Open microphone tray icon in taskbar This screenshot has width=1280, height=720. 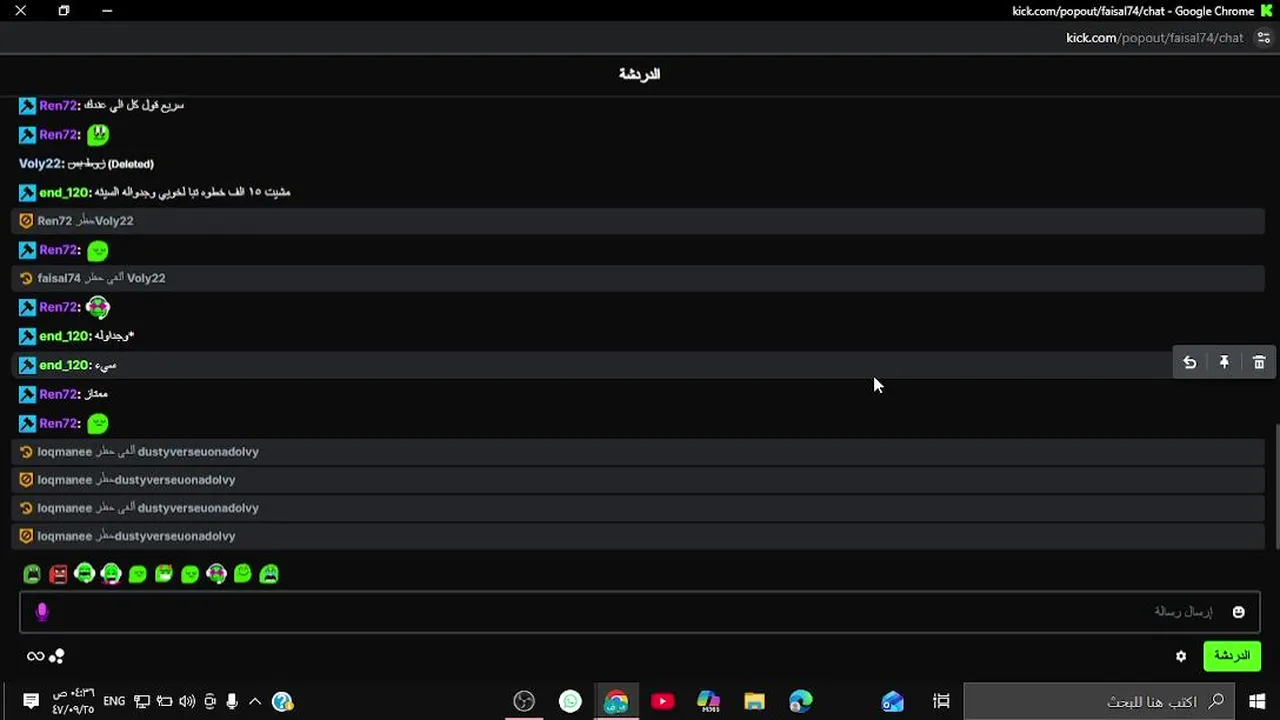point(232,701)
